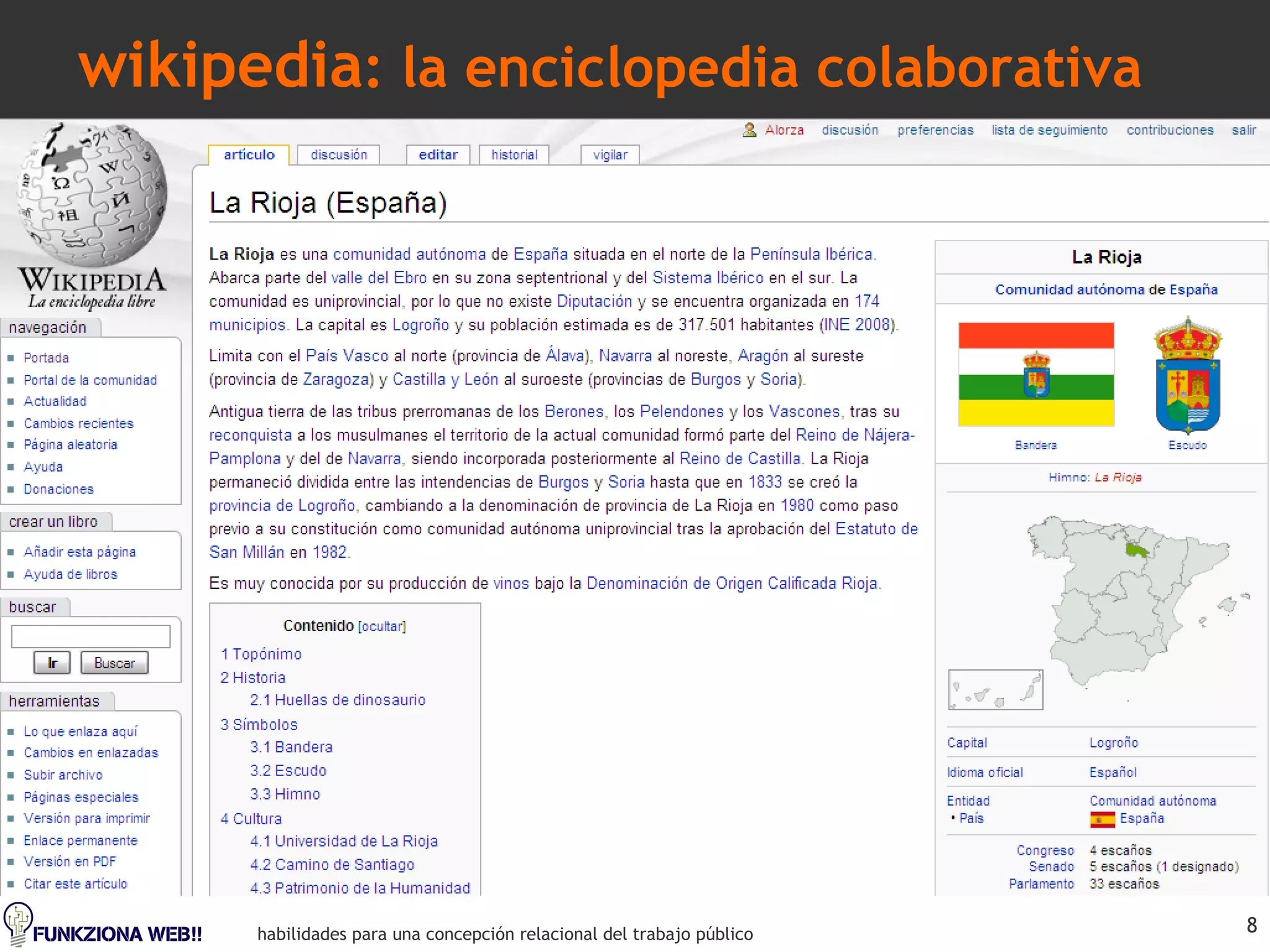Open Ayuda de libros

coord(70,574)
